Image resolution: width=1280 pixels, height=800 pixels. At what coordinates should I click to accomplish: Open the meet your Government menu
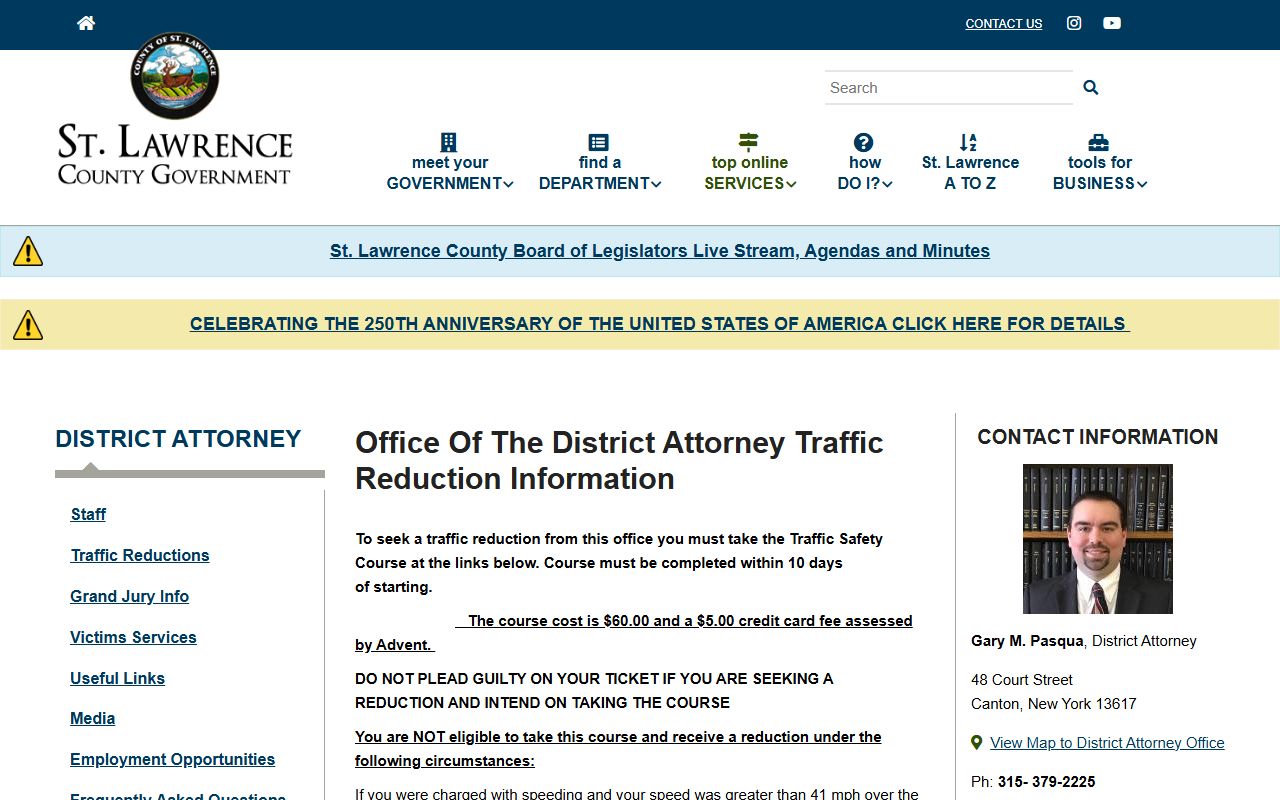point(450,163)
